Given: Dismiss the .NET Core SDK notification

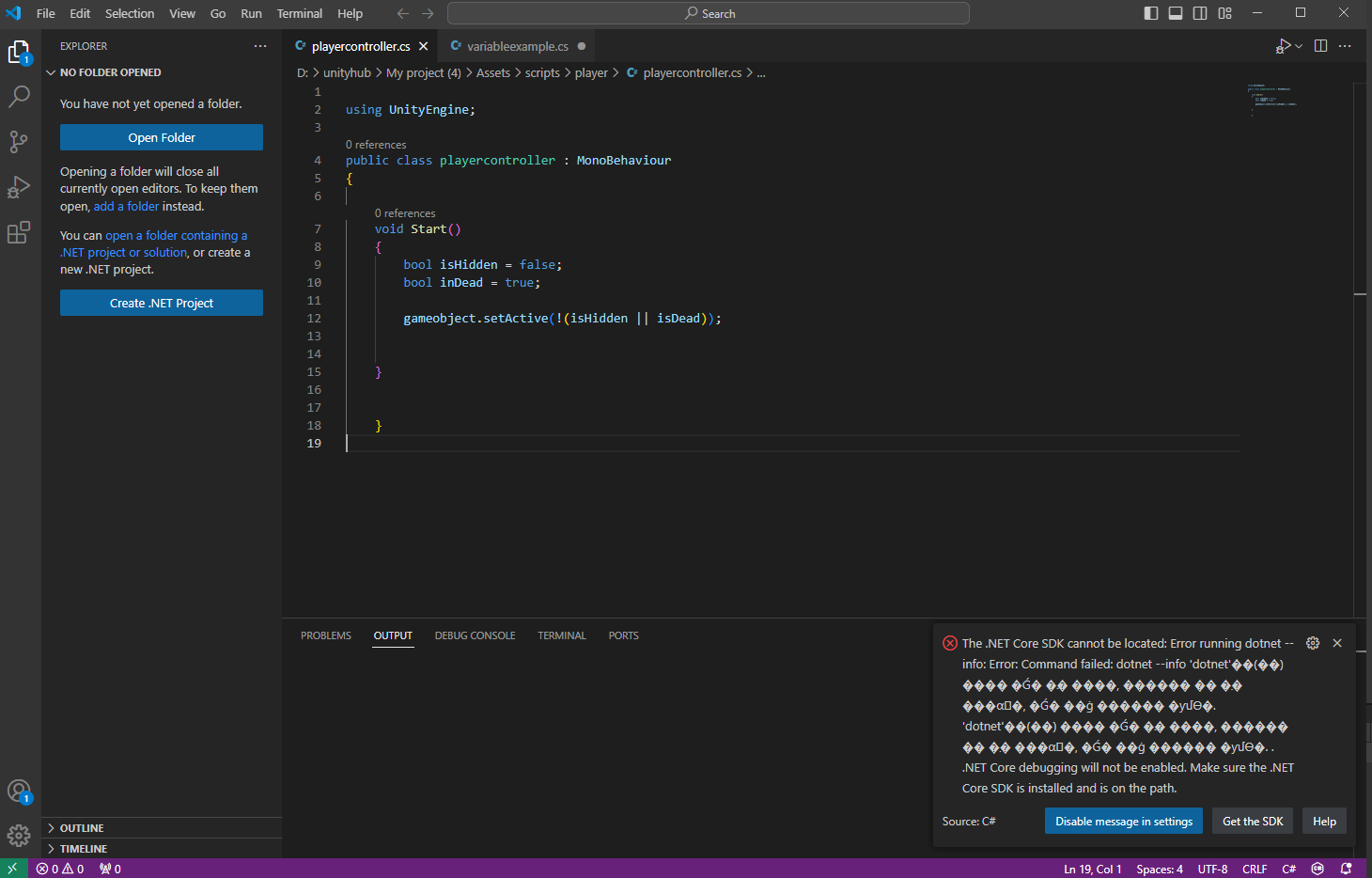Looking at the screenshot, I should click(1337, 643).
